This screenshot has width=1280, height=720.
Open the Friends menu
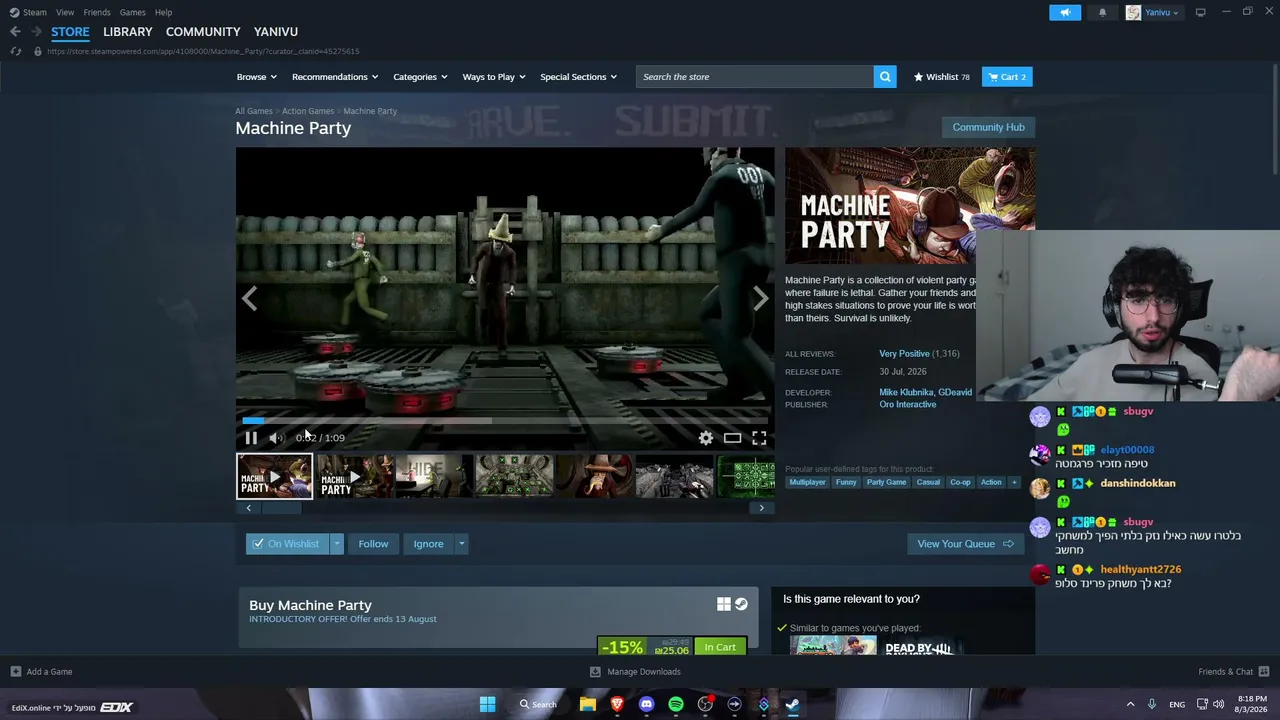pyautogui.click(x=97, y=12)
